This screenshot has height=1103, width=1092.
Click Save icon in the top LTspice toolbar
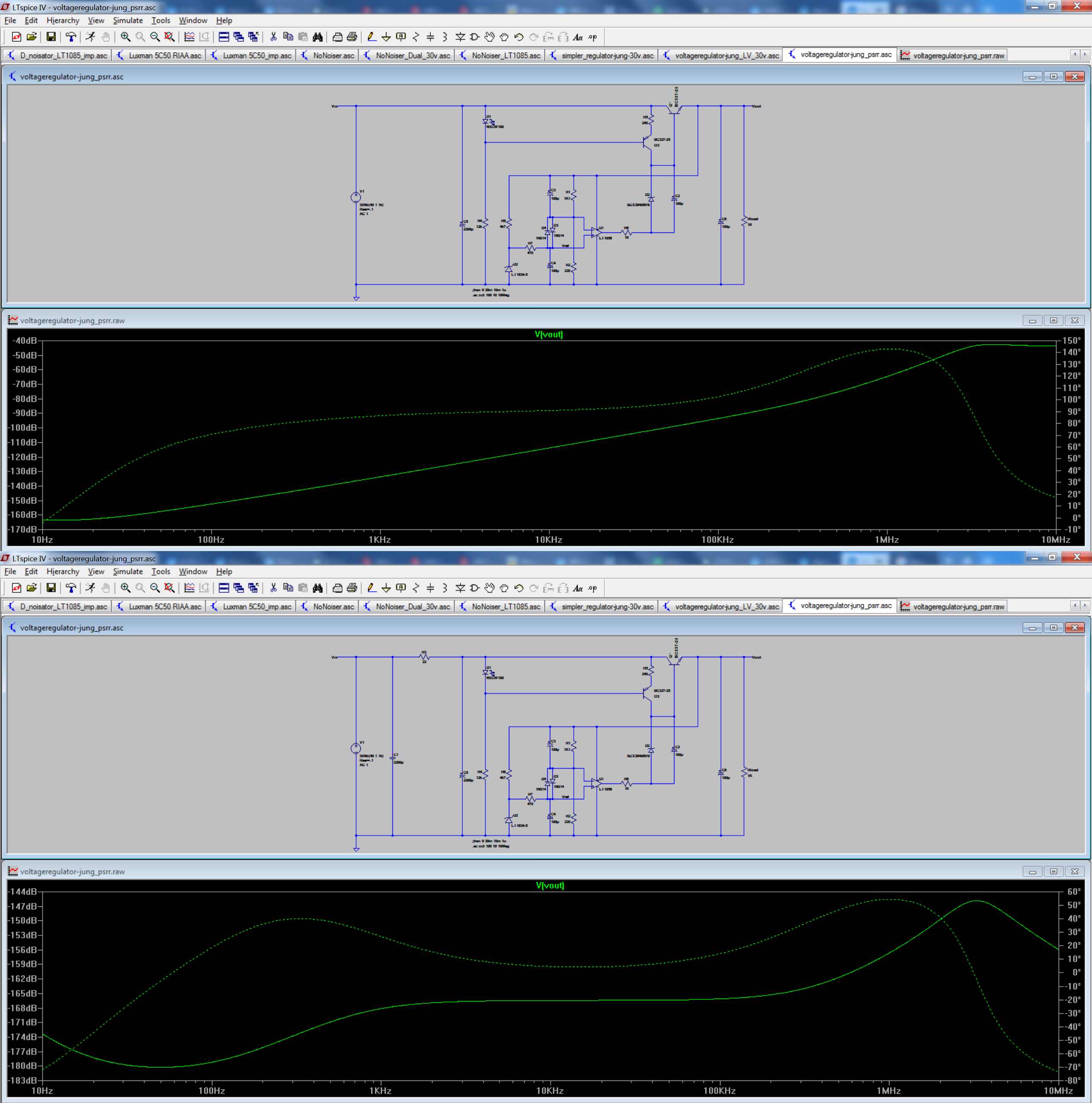[x=51, y=37]
